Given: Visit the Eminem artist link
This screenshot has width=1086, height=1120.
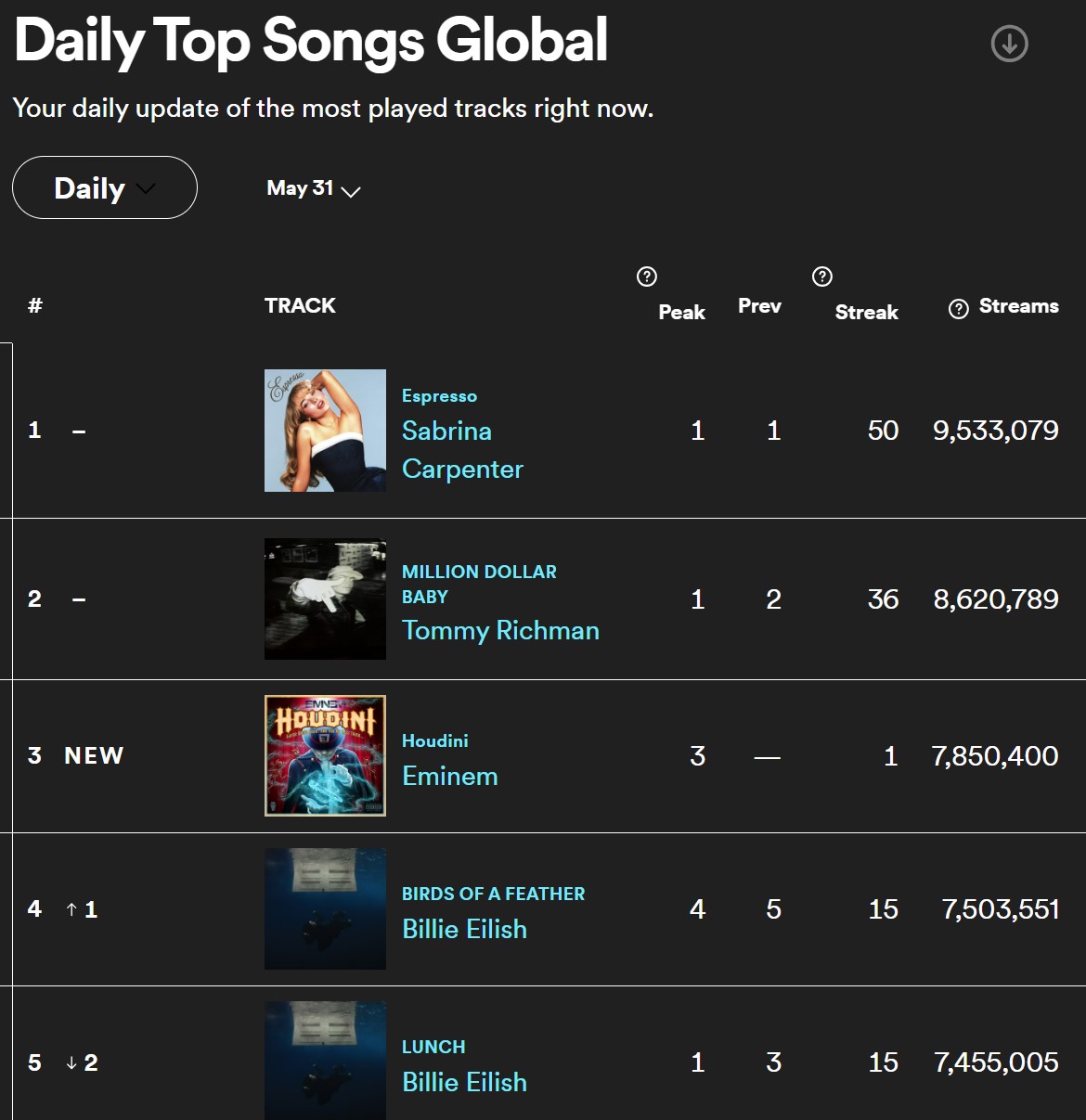Looking at the screenshot, I should [x=450, y=777].
